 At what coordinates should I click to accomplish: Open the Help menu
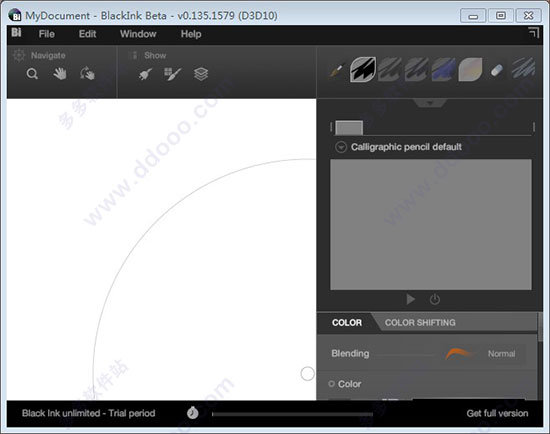click(191, 34)
